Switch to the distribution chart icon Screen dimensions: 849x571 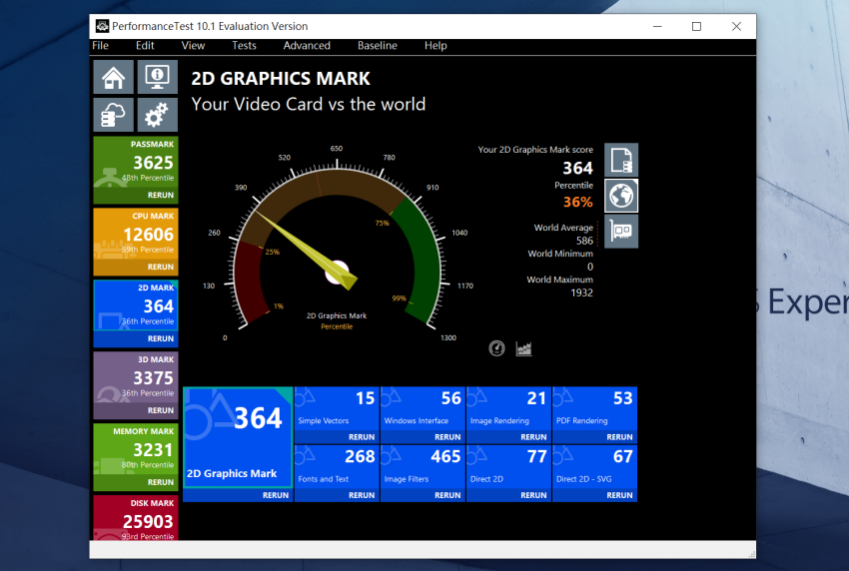coord(524,349)
